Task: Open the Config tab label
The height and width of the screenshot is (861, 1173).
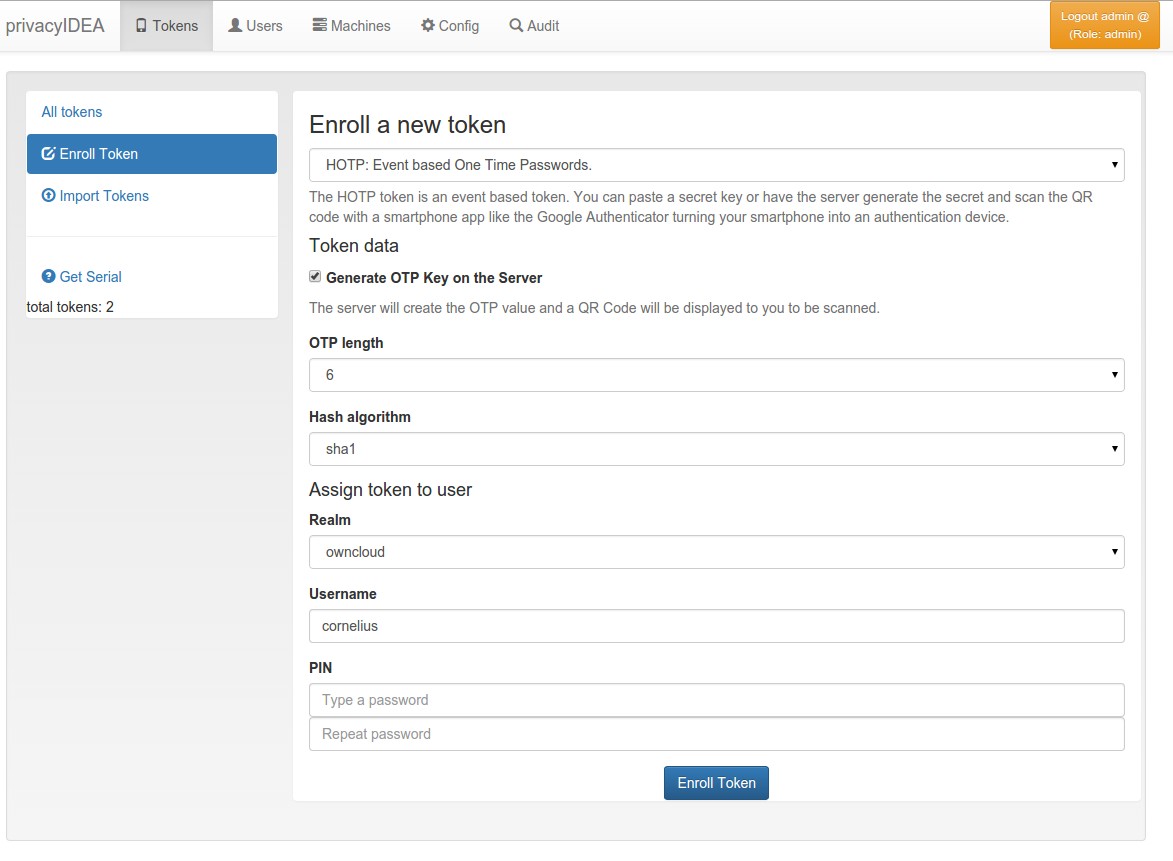Action: point(459,25)
